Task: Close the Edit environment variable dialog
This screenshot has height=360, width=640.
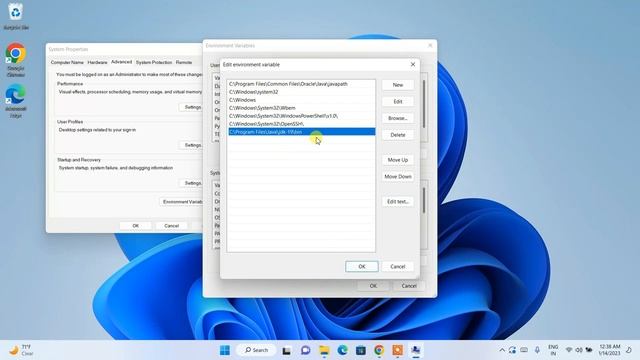Action: click(413, 64)
